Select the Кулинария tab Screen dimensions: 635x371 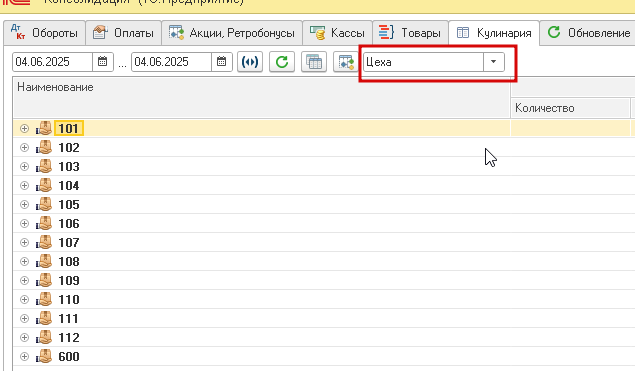pyautogui.click(x=494, y=33)
